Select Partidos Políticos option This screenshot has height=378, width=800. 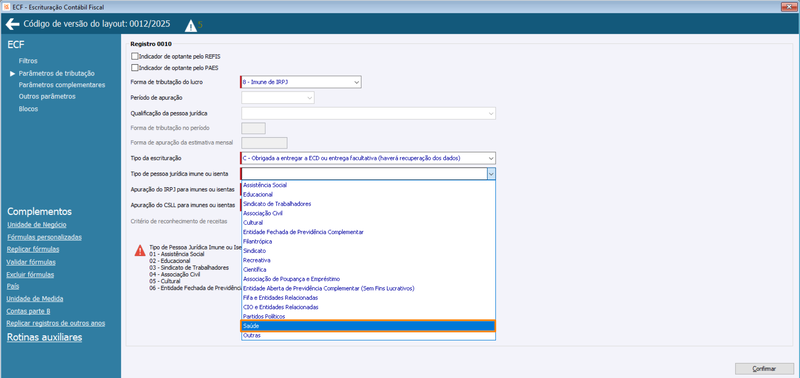pyautogui.click(x=368, y=316)
